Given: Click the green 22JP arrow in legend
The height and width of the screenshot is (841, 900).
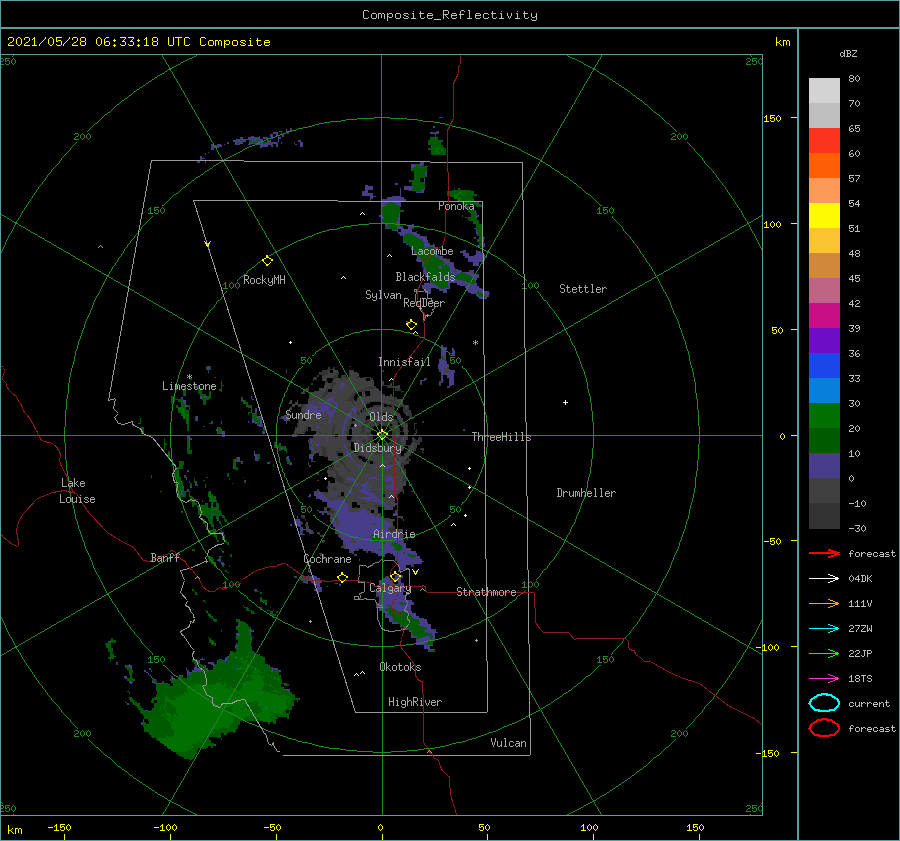Looking at the screenshot, I should click(x=824, y=653).
